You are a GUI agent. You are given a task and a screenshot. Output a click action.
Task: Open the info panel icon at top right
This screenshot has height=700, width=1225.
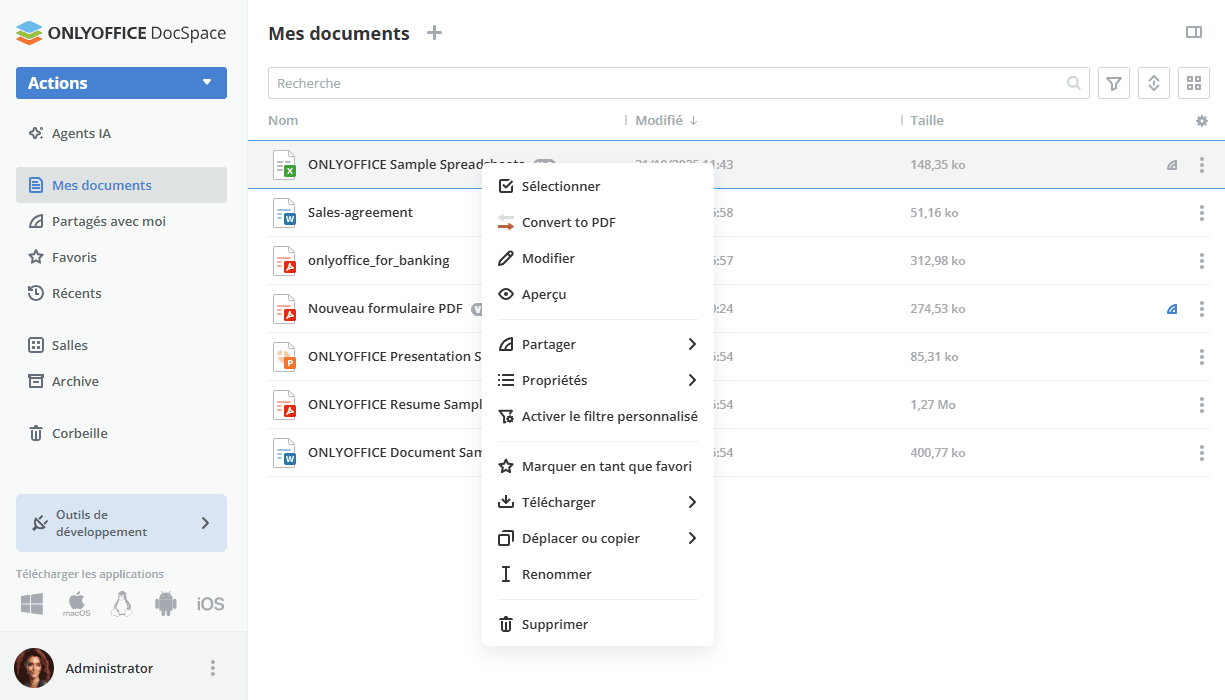[1193, 33]
